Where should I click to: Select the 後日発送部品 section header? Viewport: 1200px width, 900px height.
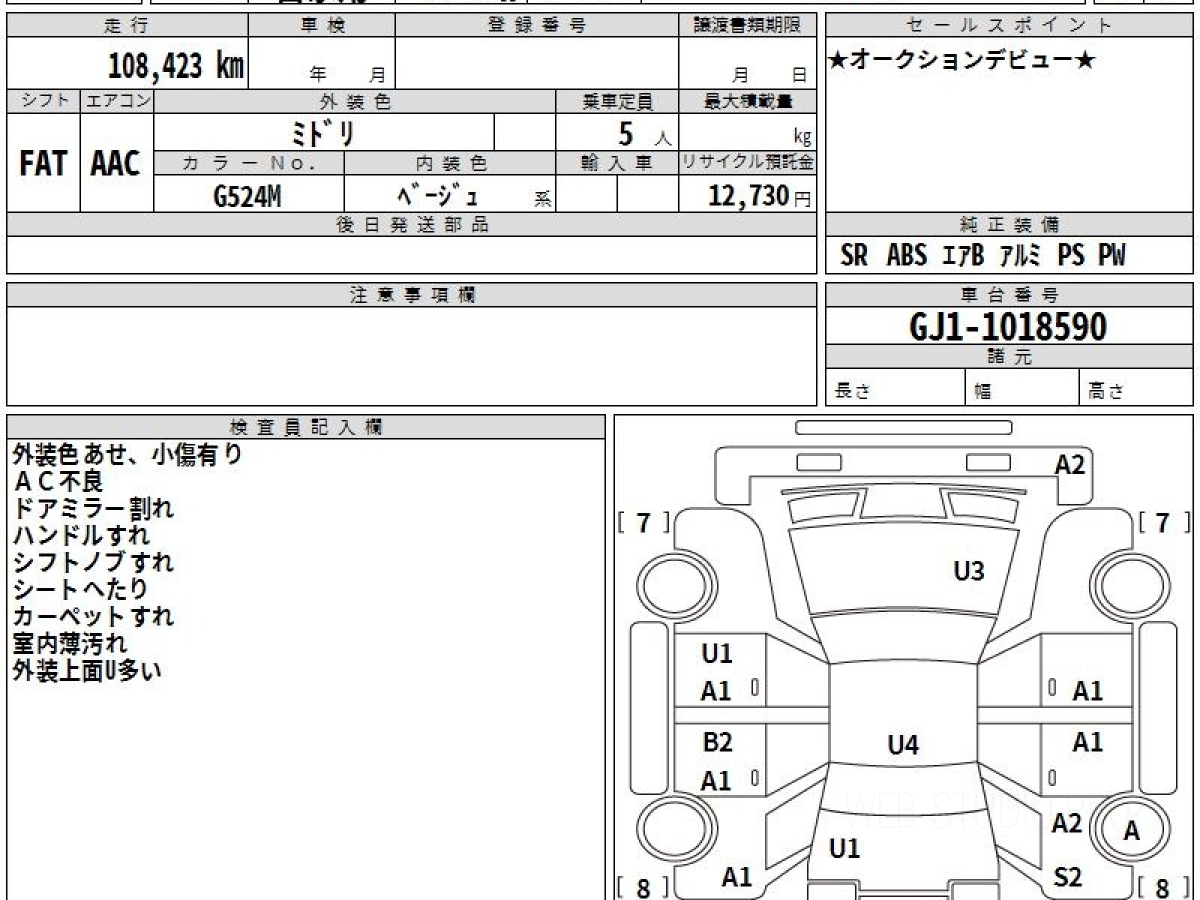pyautogui.click(x=411, y=225)
